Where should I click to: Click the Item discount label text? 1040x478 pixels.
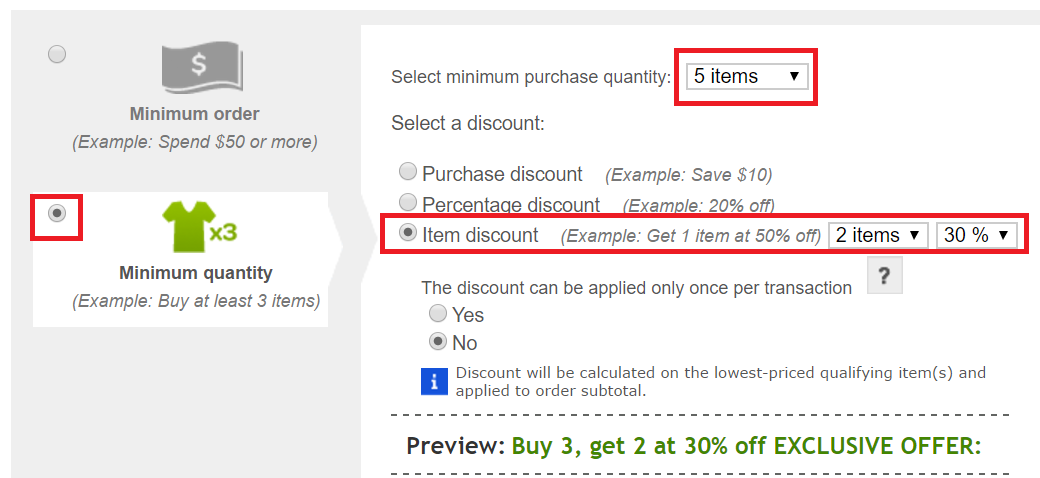tap(480, 235)
